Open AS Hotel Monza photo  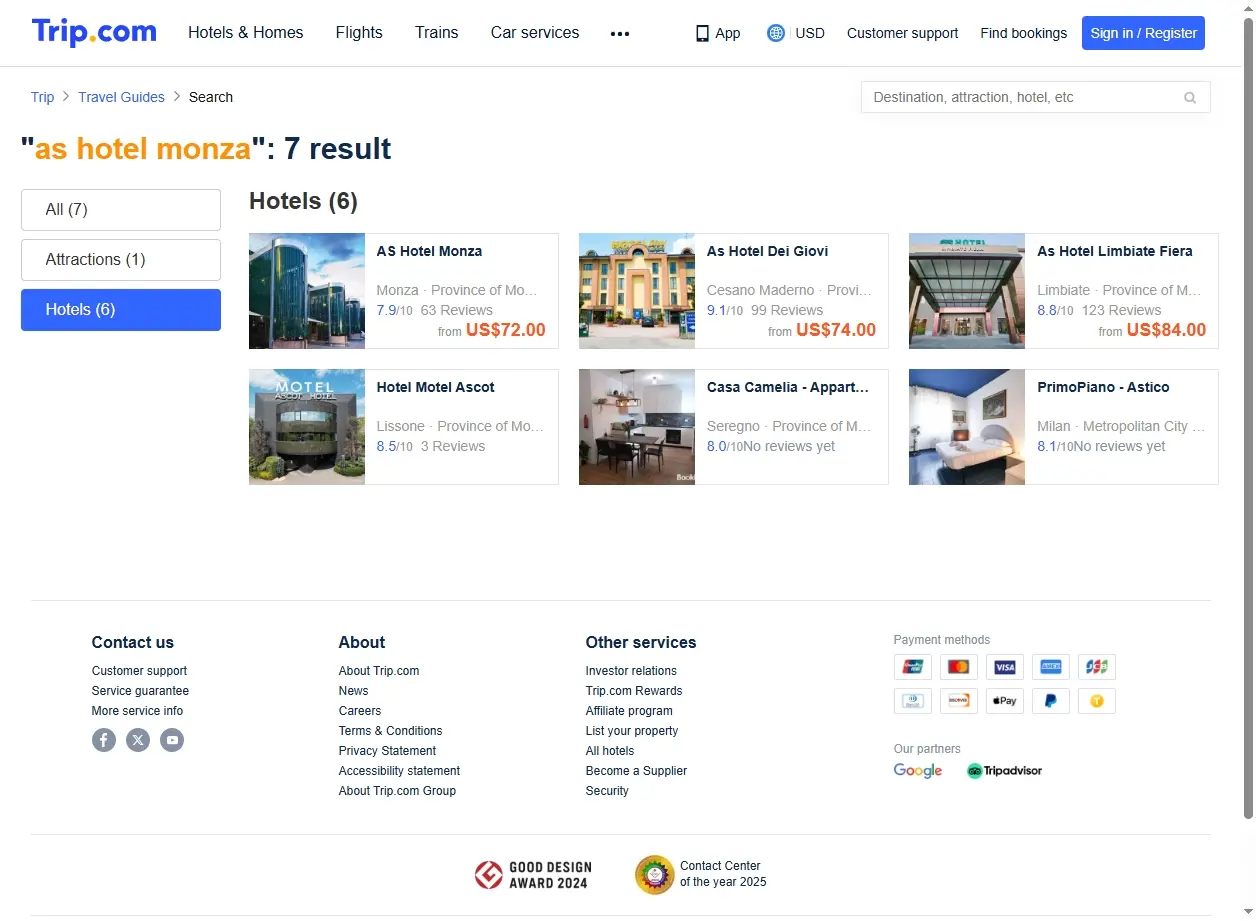tap(307, 291)
